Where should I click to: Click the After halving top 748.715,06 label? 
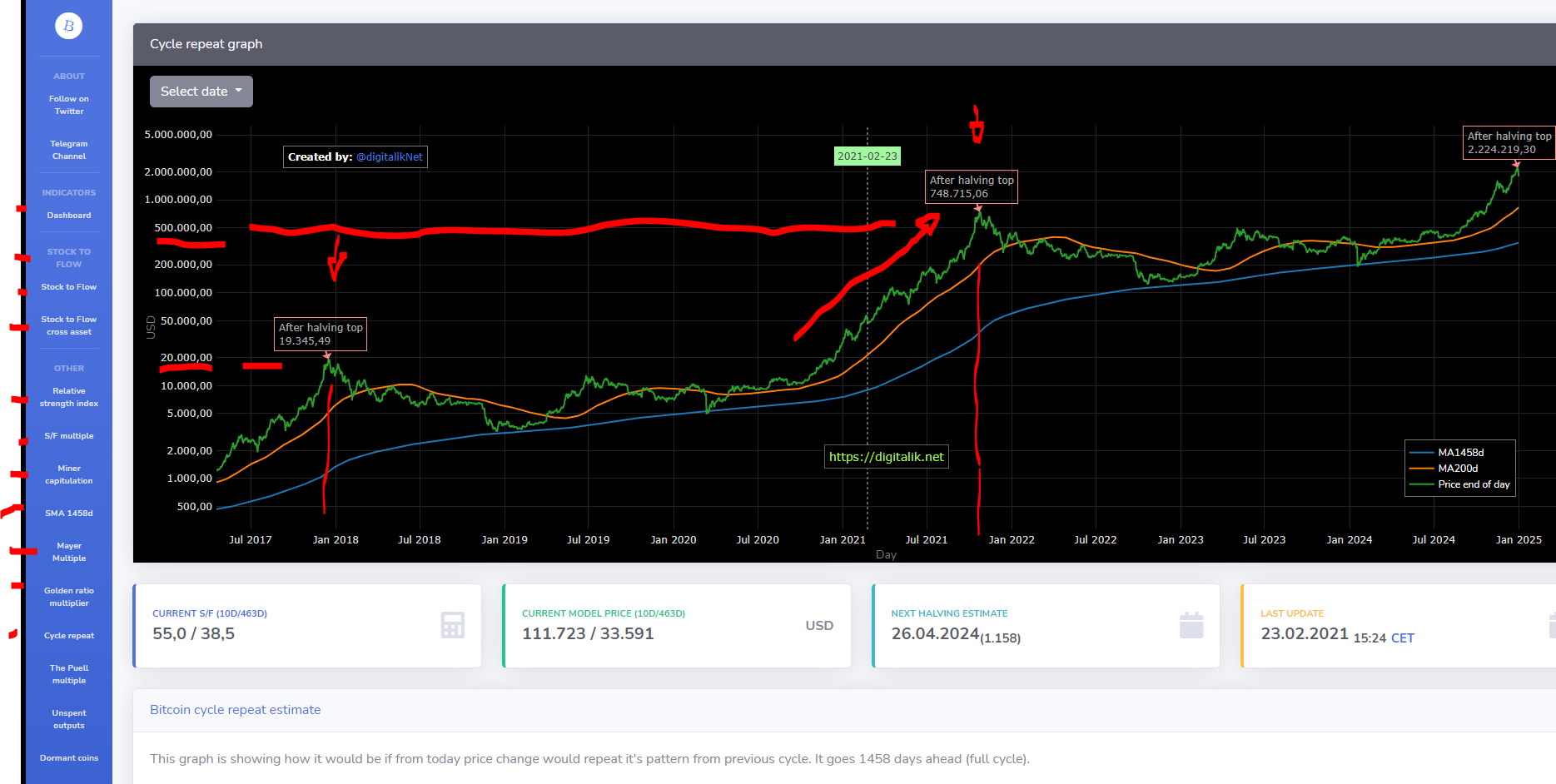coord(971,186)
